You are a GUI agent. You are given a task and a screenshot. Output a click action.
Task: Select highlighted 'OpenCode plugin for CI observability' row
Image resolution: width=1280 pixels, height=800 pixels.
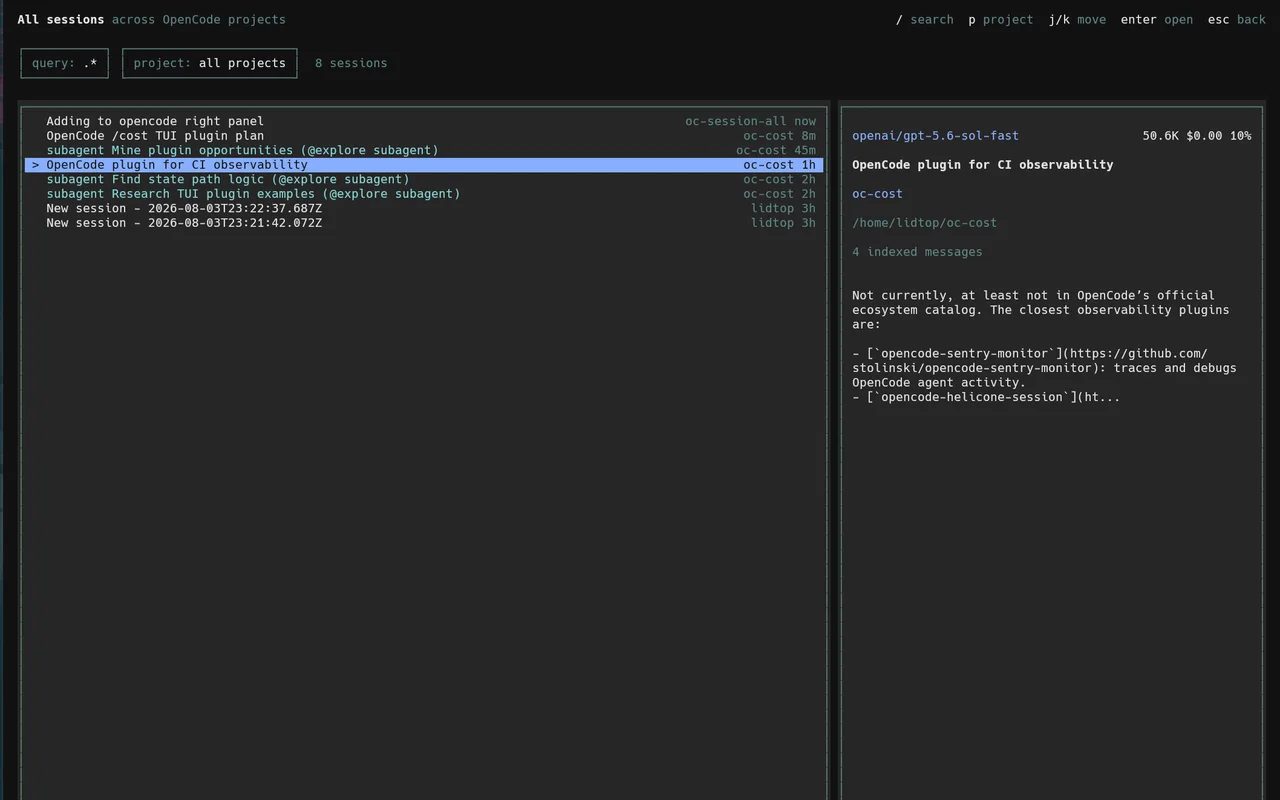[424, 165]
